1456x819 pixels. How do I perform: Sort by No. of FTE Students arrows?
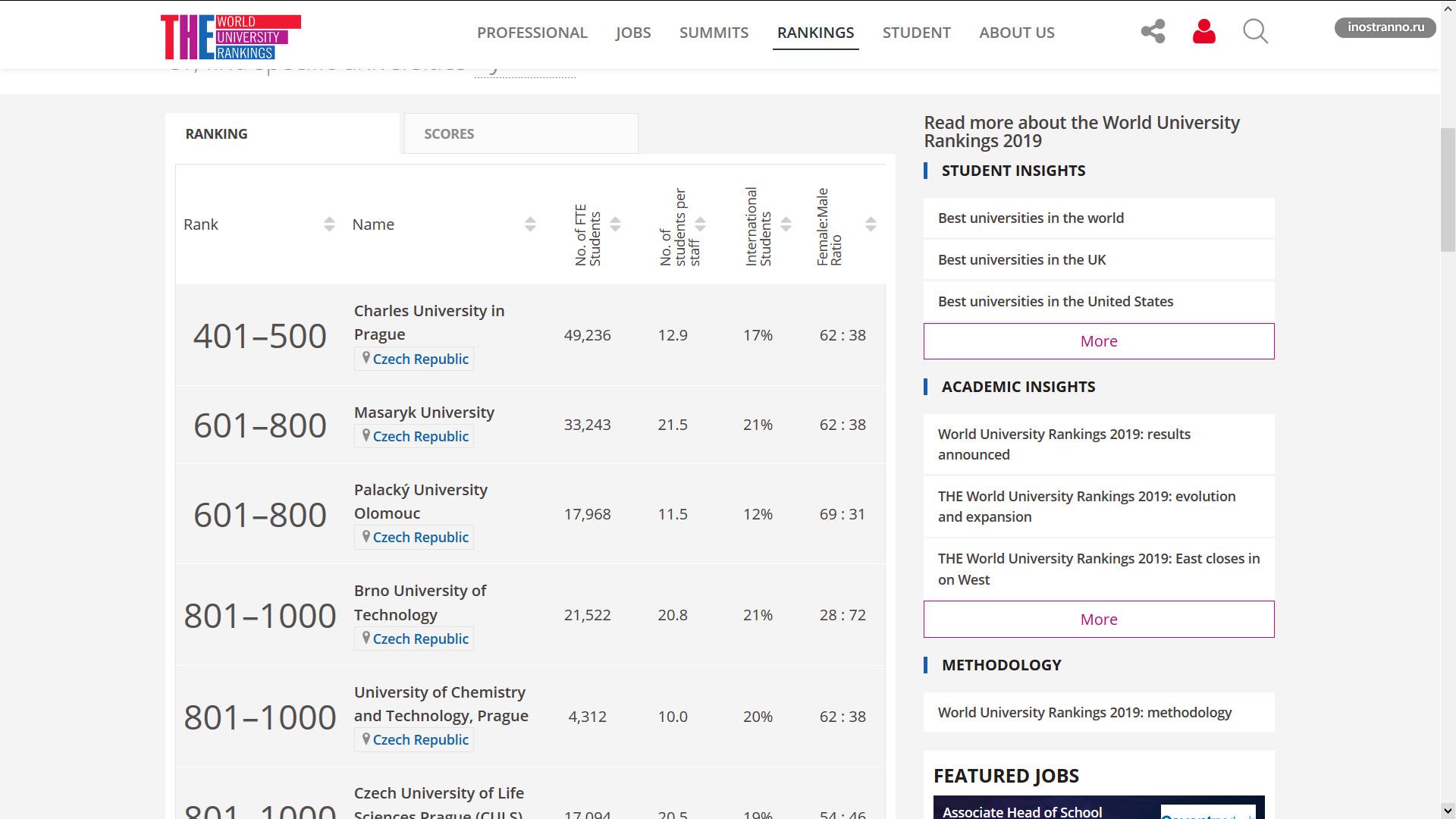(616, 224)
